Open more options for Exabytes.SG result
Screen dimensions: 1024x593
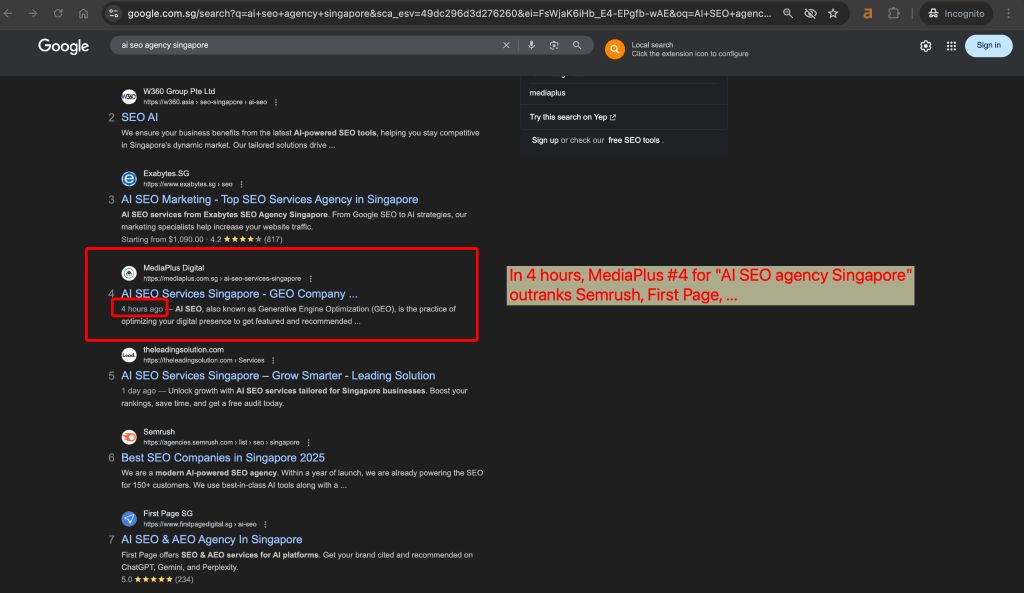(x=242, y=184)
